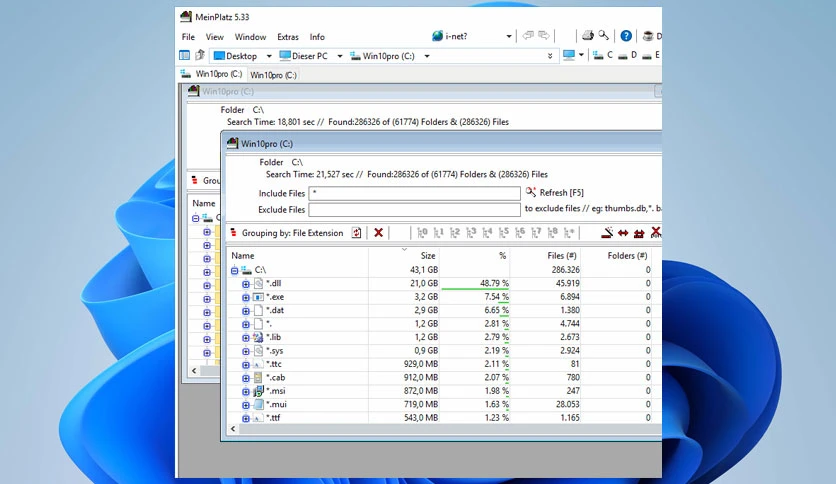This screenshot has height=484, width=836.
Task: Click the red auto-fit columns icon
Action: pos(639,233)
